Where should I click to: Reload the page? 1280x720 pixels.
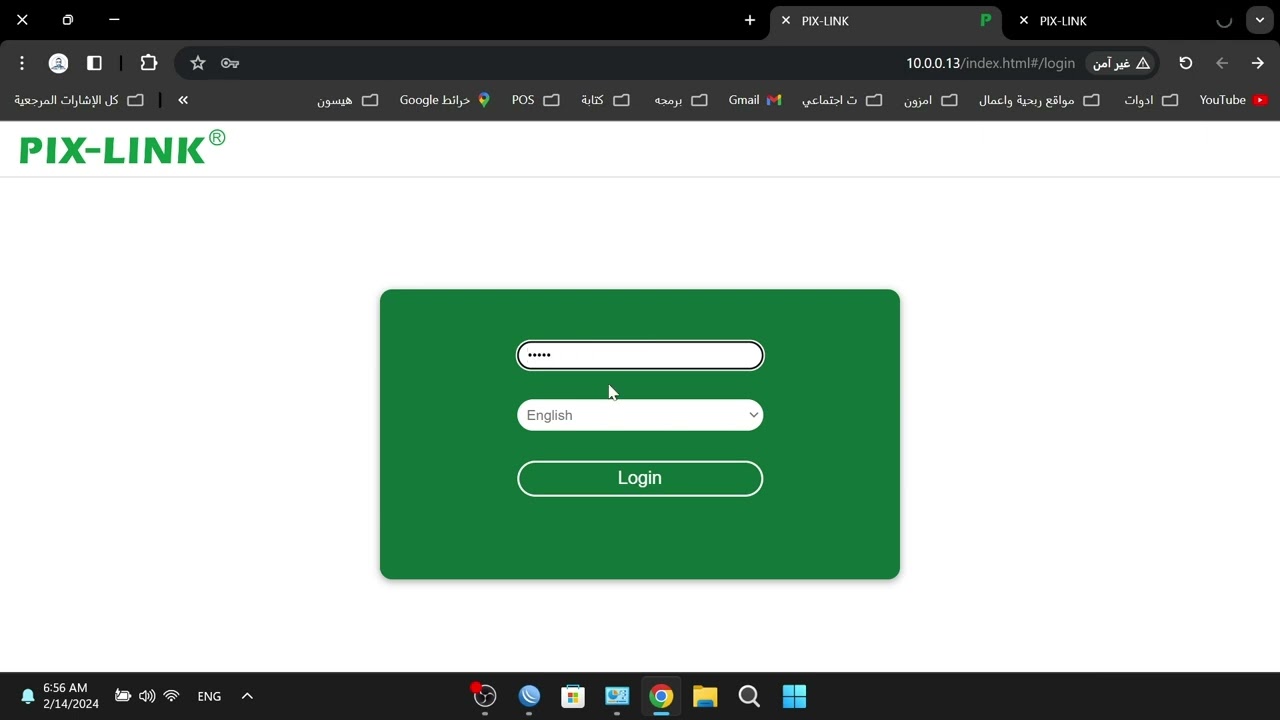coord(1186,63)
